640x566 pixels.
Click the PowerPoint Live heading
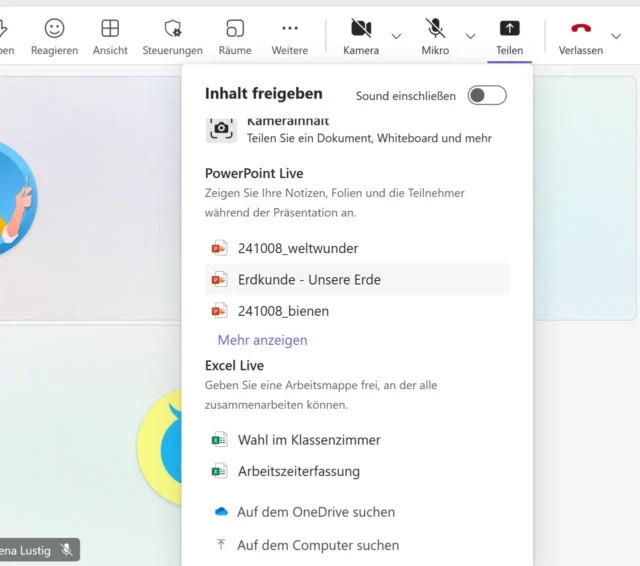(x=254, y=173)
